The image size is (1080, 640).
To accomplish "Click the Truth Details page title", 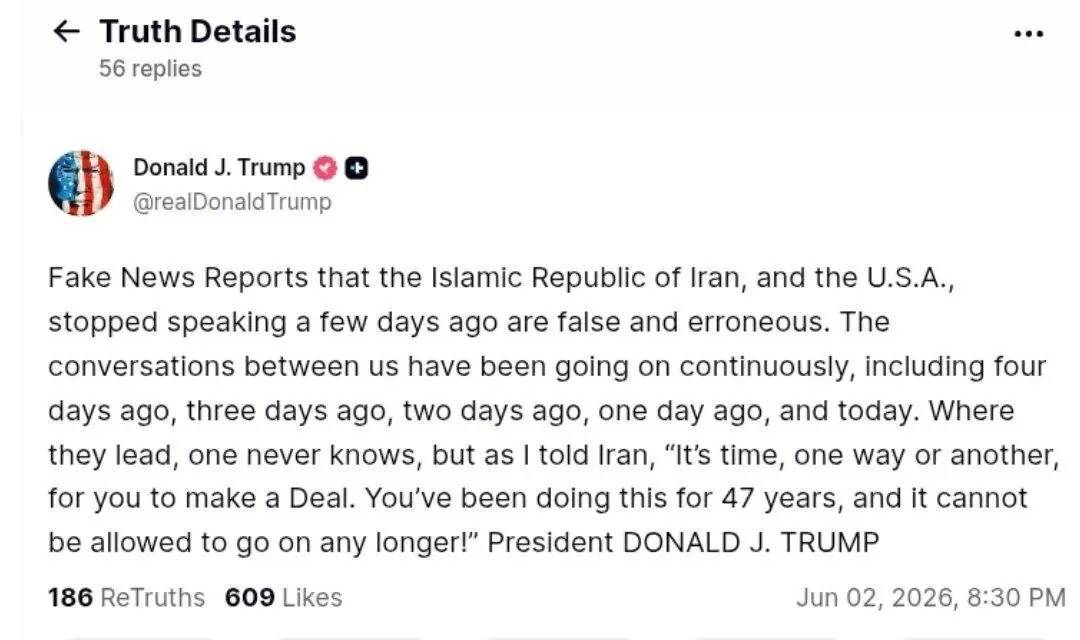I will point(198,32).
